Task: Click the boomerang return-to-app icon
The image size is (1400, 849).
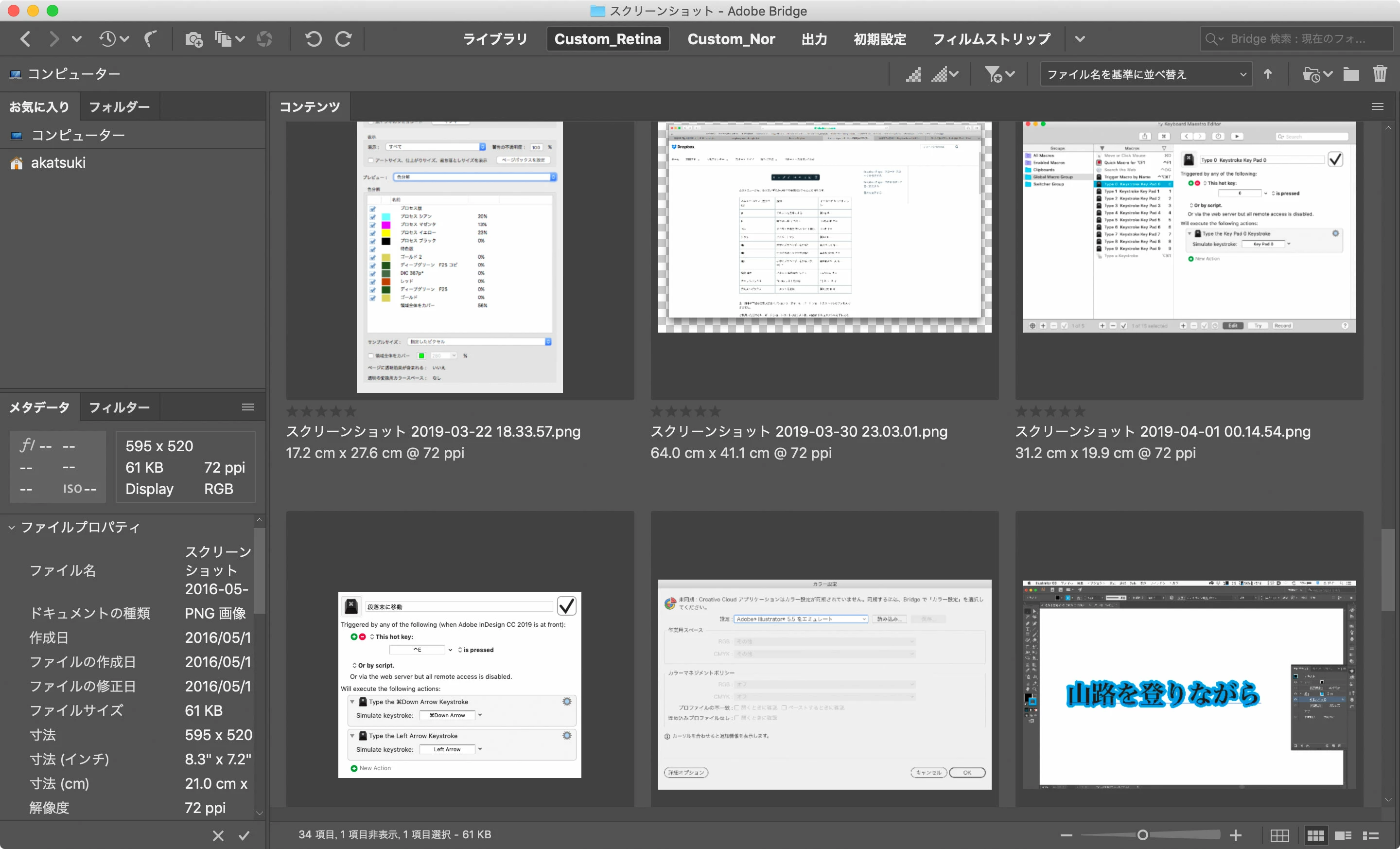Action: 150,38
